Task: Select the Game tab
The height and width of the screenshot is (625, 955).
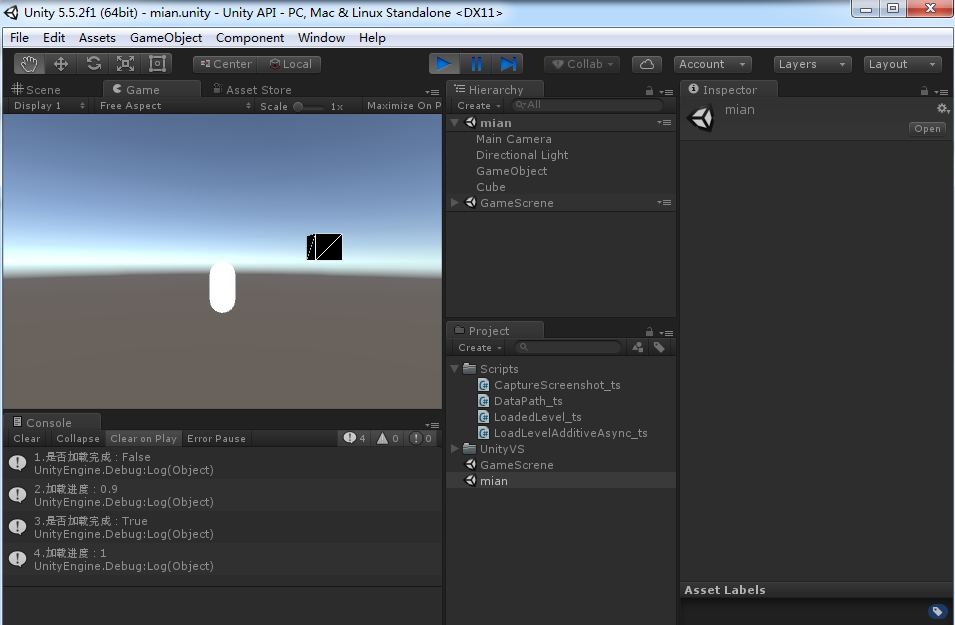Action: point(152,90)
